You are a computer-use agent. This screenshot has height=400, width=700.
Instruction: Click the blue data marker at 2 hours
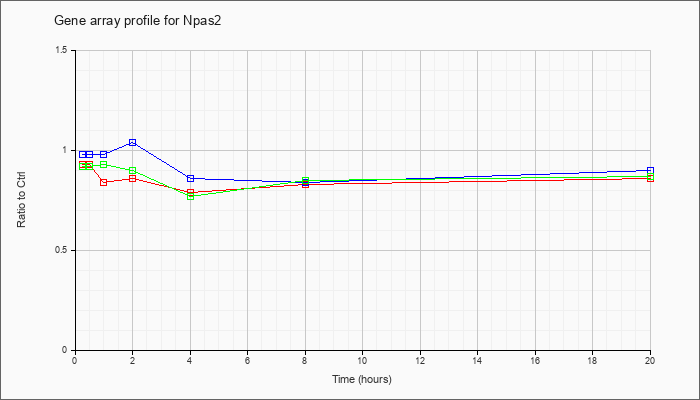133,142
